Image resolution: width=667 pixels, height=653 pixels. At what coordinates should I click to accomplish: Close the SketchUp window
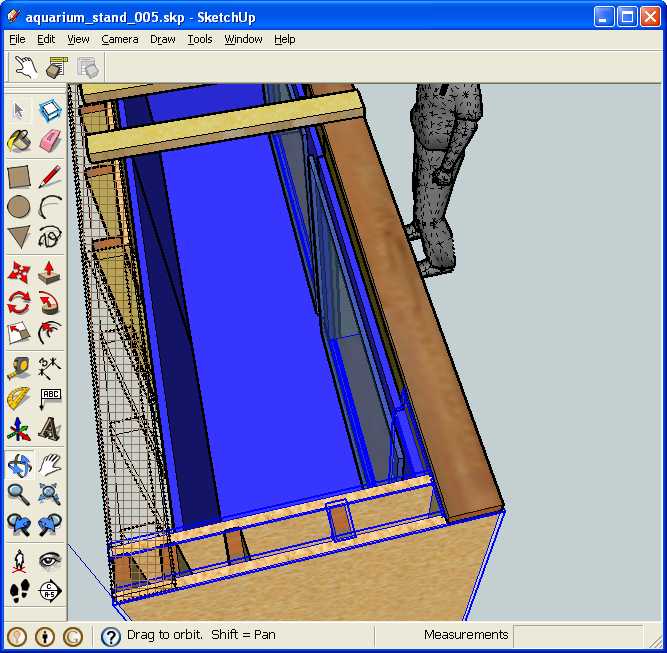(x=650, y=17)
